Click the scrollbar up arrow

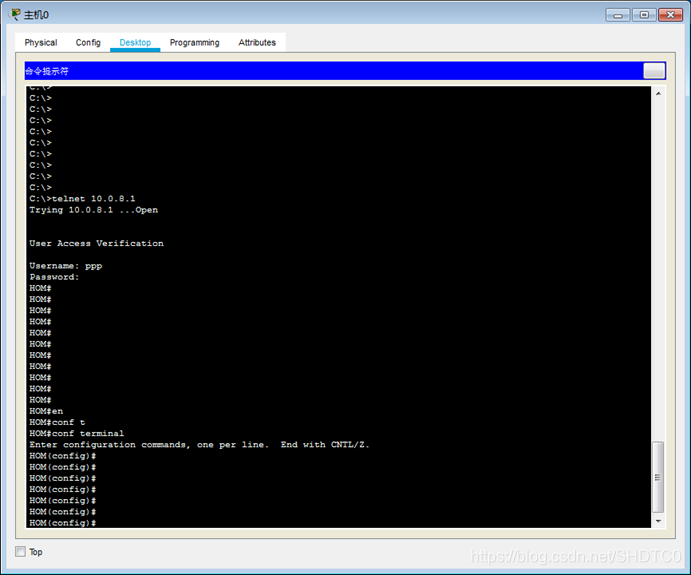(658, 93)
